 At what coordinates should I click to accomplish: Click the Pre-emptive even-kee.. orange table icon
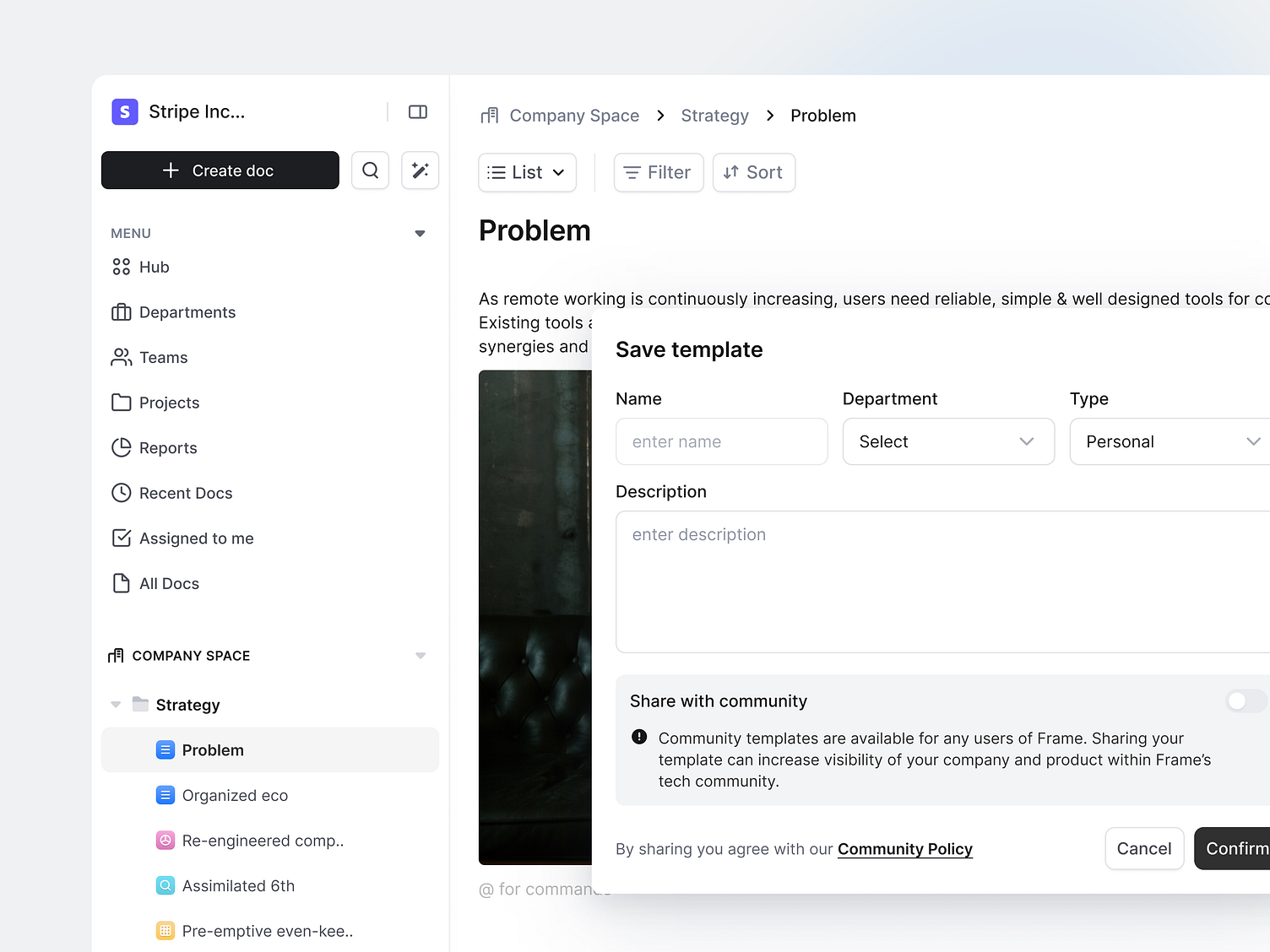click(x=166, y=931)
